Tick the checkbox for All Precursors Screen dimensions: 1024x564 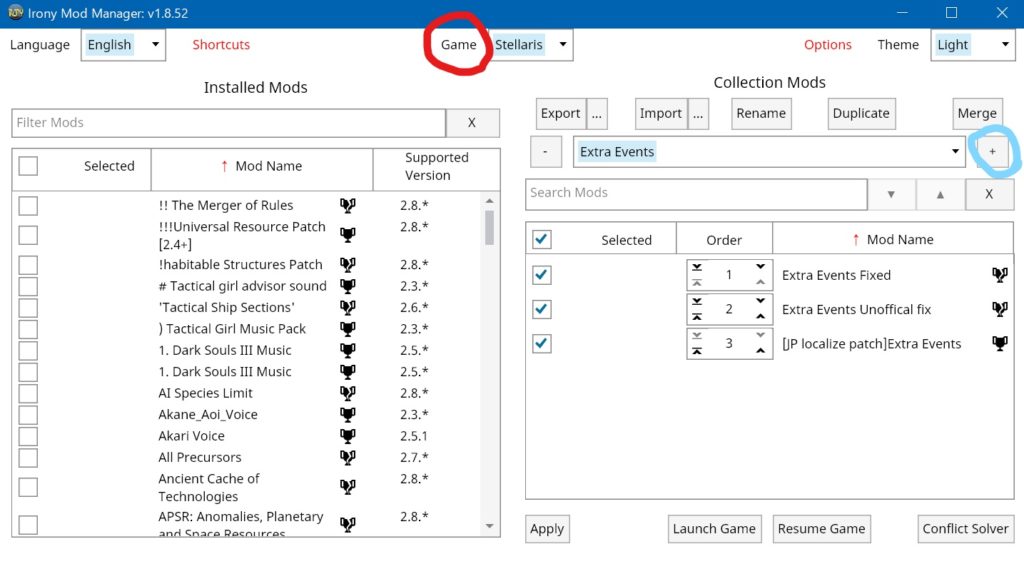coord(28,457)
